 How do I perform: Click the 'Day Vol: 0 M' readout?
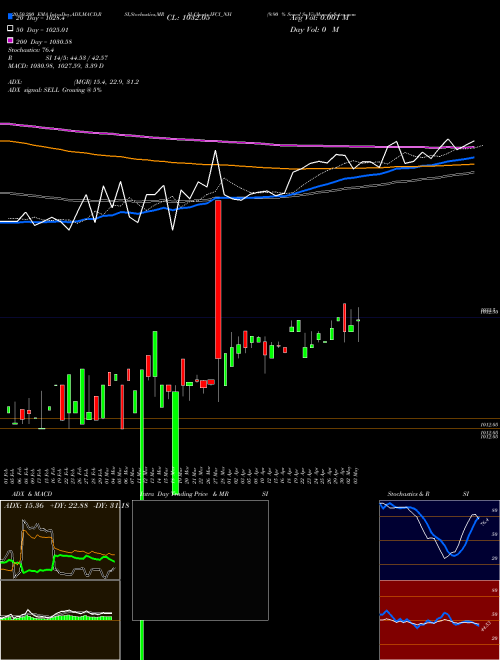pyautogui.click(x=314, y=29)
